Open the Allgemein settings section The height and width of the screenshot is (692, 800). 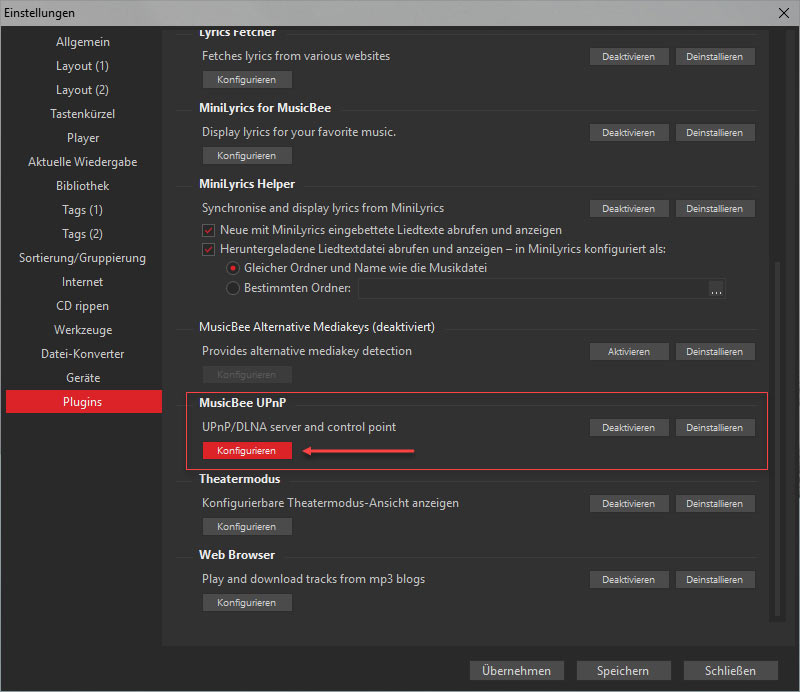(83, 42)
